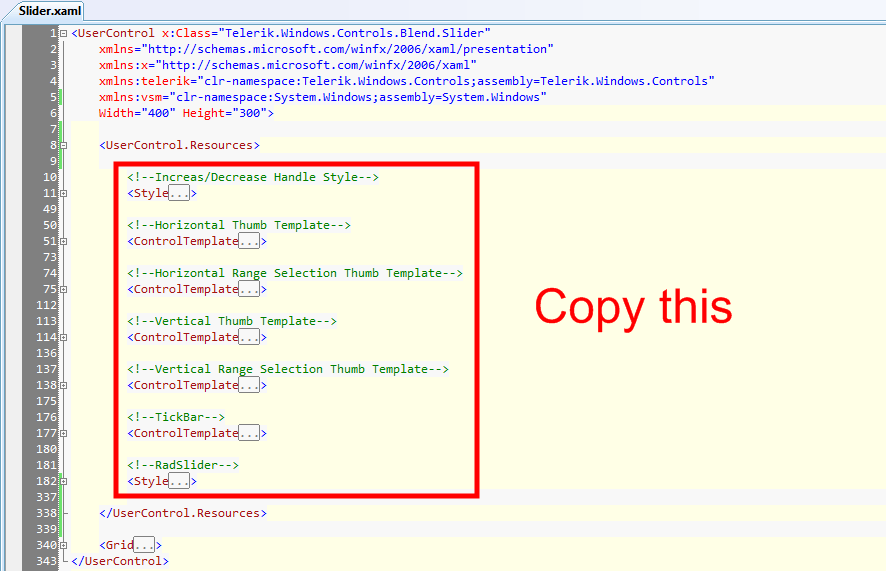This screenshot has width=886, height=571.
Task: Click the ellipsis box after Style on line 182
Action: click(179, 481)
